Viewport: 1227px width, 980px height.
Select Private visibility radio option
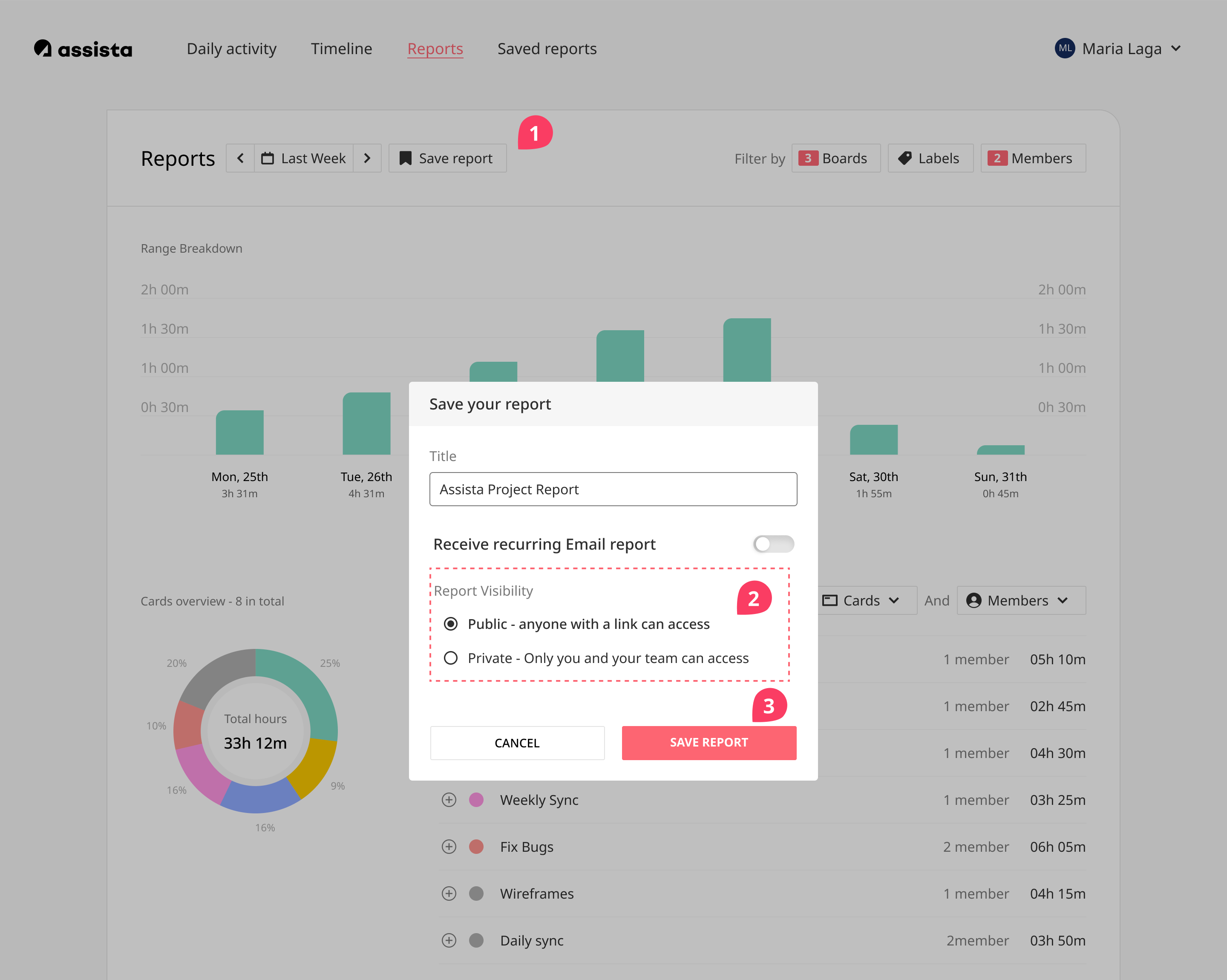click(x=451, y=658)
